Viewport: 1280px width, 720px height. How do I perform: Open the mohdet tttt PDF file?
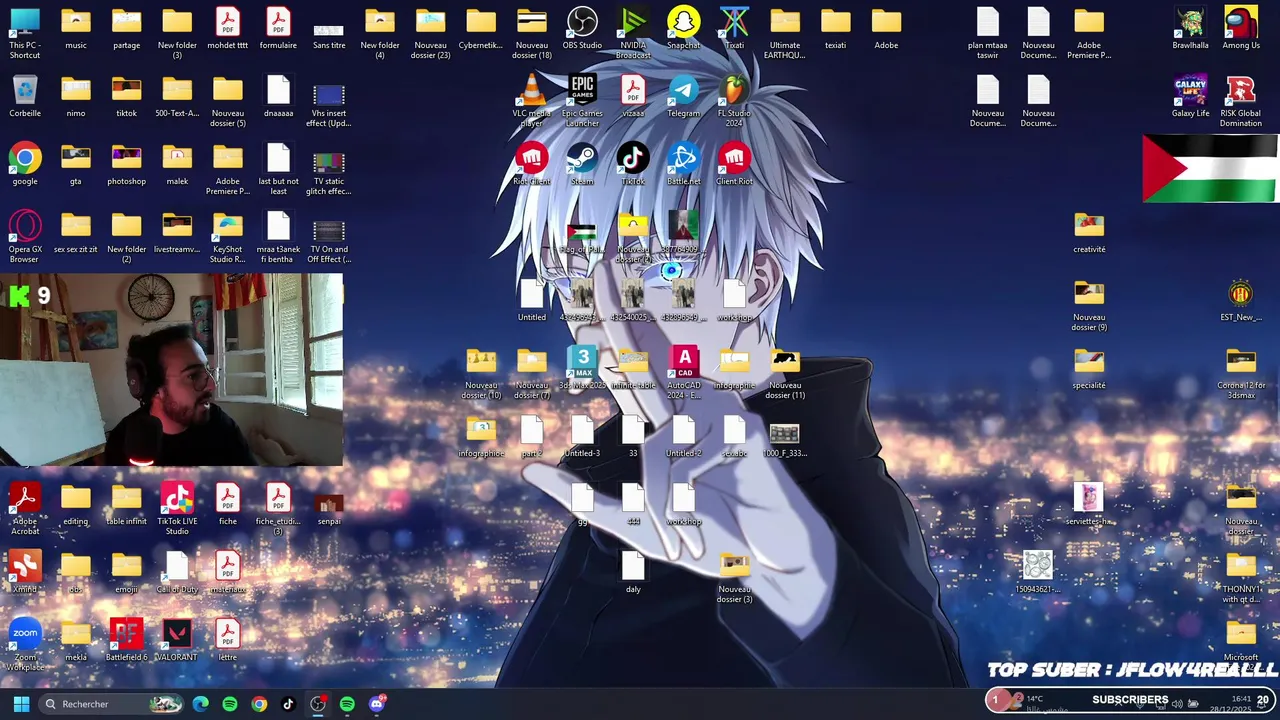pos(227,28)
